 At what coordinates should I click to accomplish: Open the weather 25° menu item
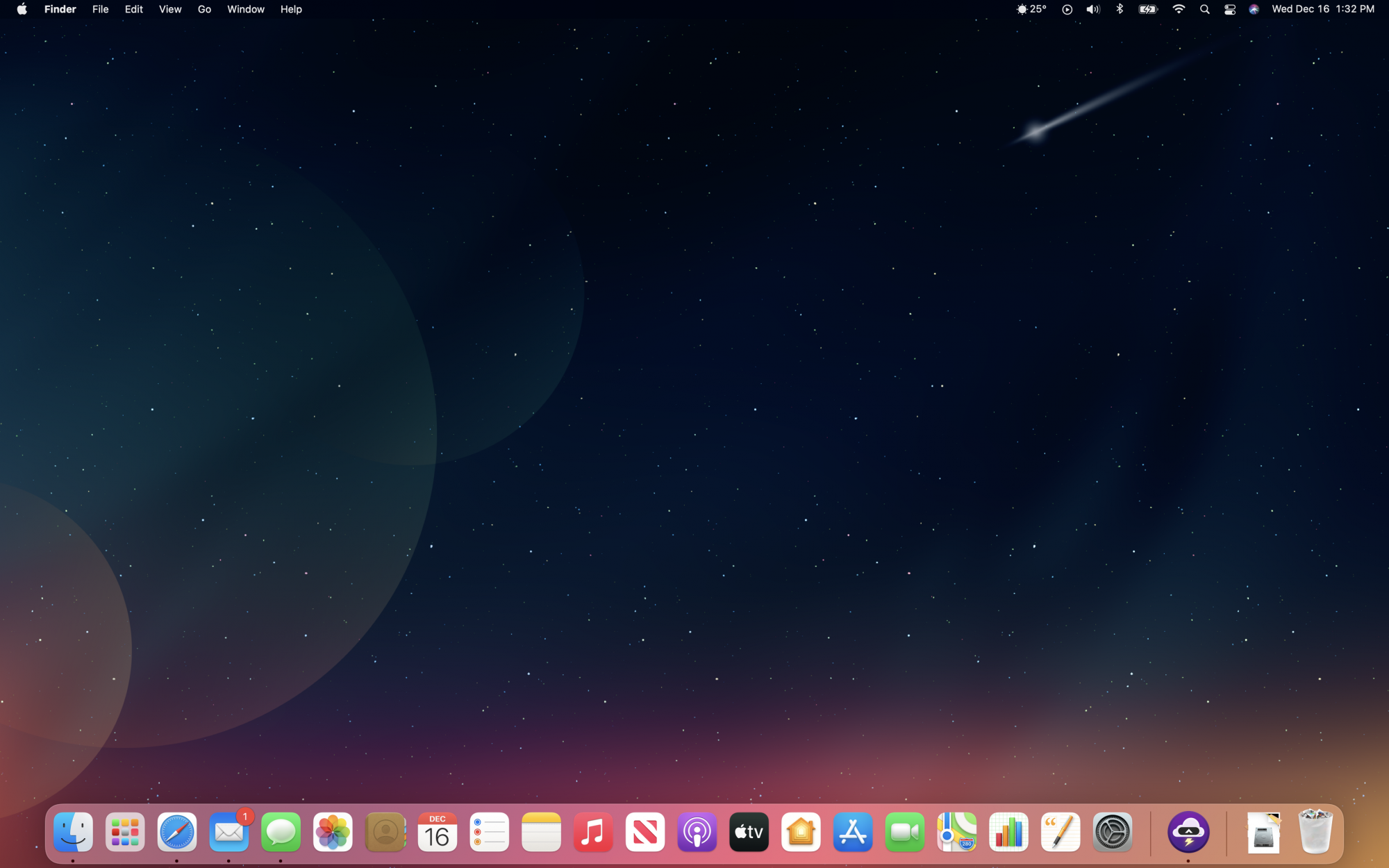(1031, 10)
